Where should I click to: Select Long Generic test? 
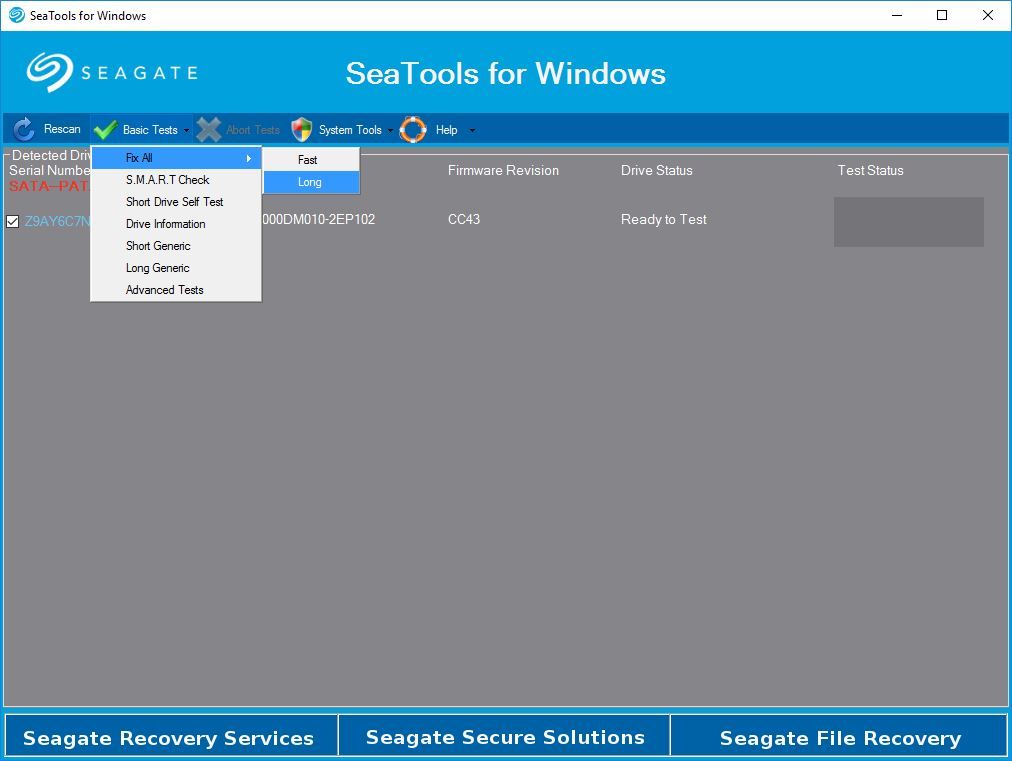[x=176, y=268]
